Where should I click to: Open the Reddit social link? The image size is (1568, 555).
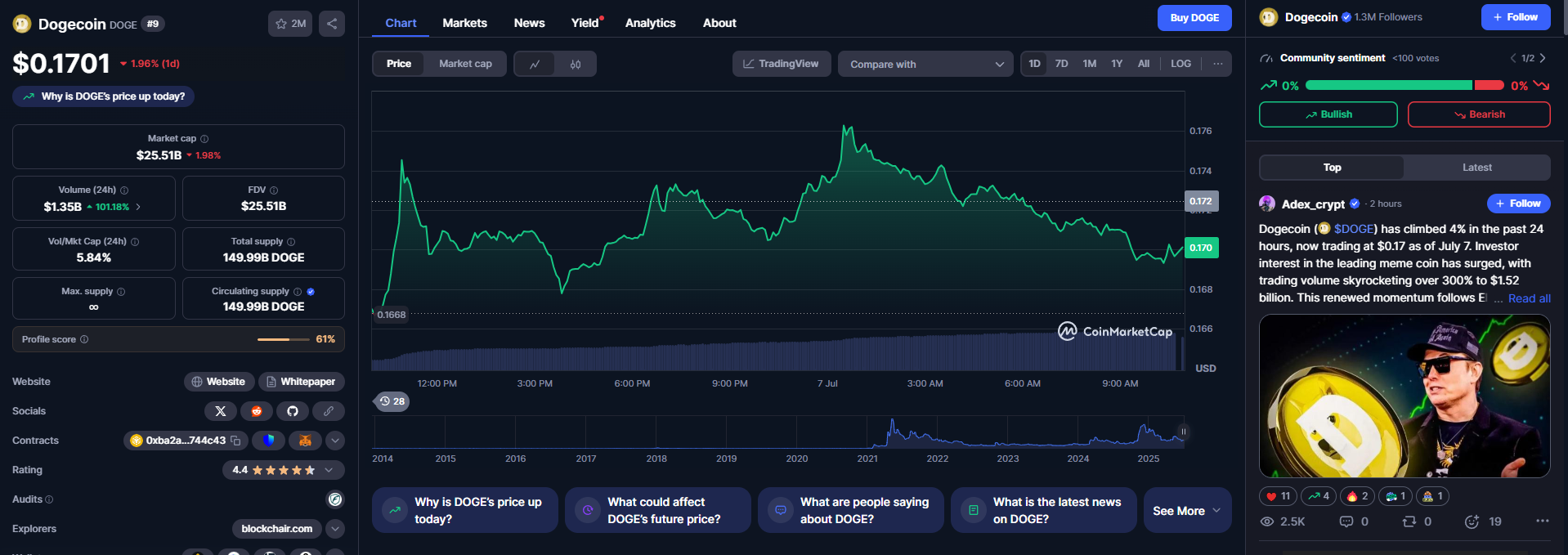[x=257, y=411]
